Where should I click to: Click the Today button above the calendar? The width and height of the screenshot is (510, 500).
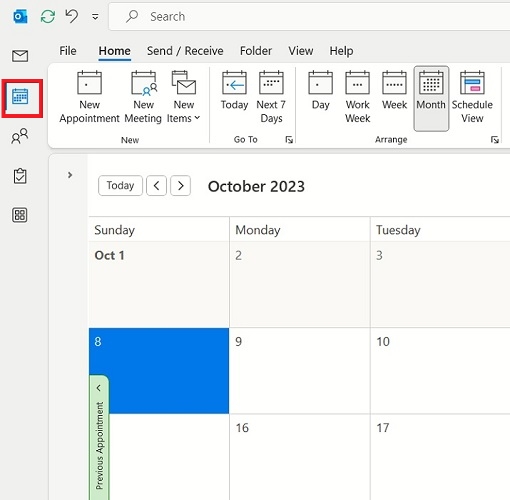click(120, 185)
